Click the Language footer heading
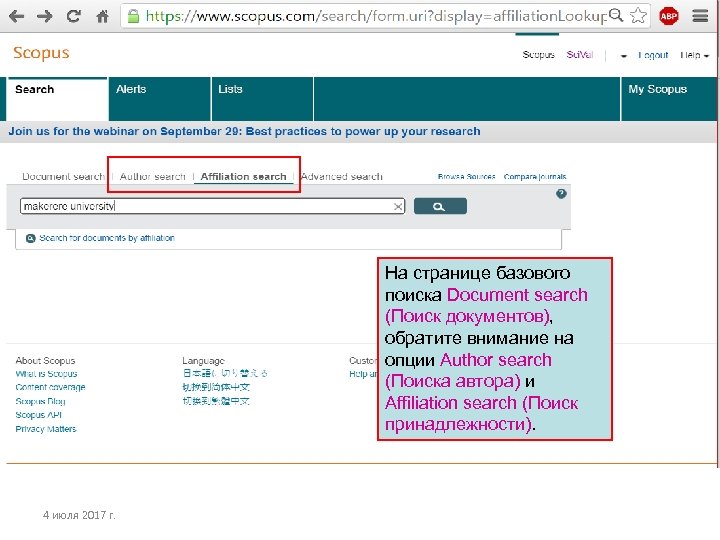720x540 pixels. coord(203,360)
